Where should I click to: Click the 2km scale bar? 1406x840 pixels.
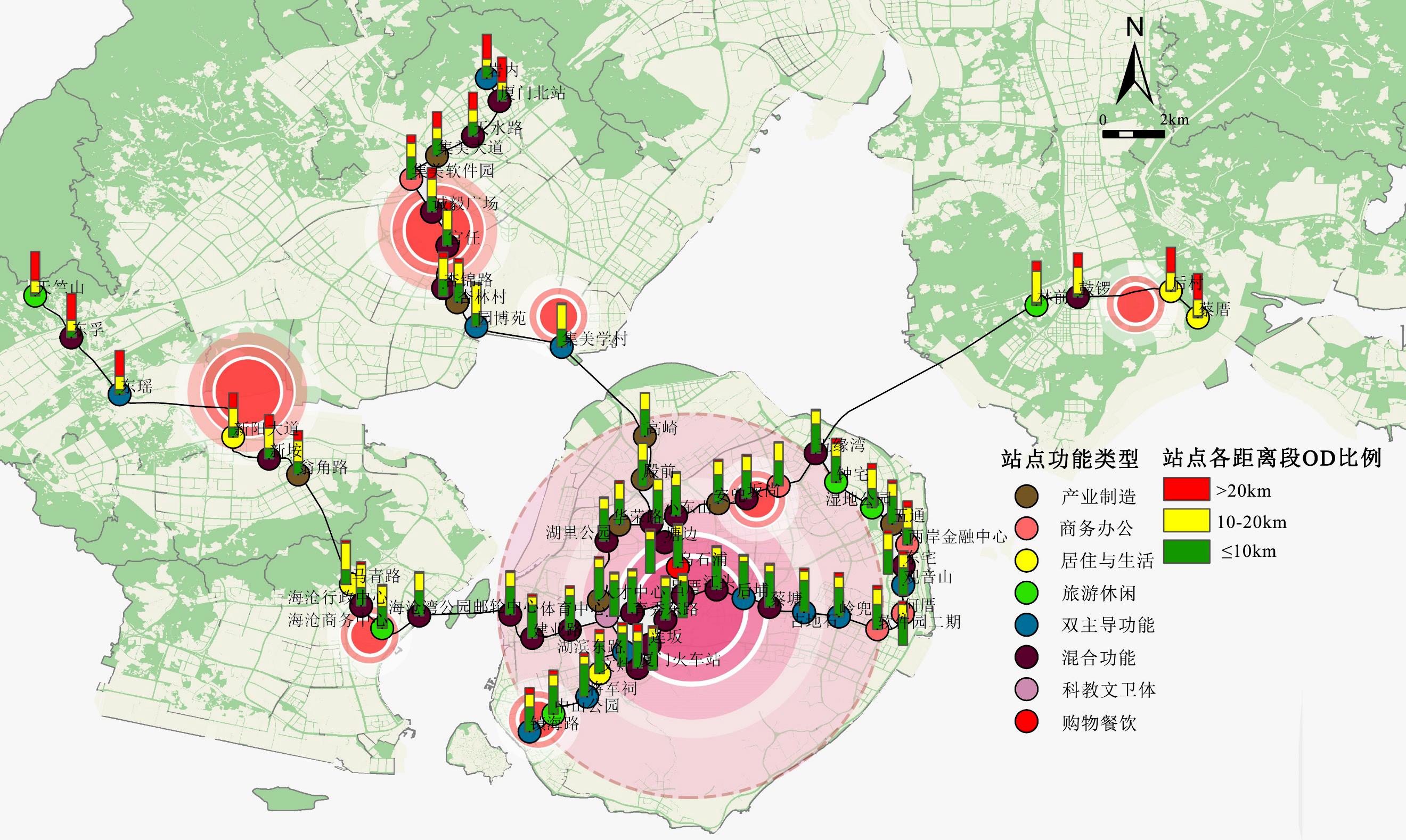click(1133, 134)
